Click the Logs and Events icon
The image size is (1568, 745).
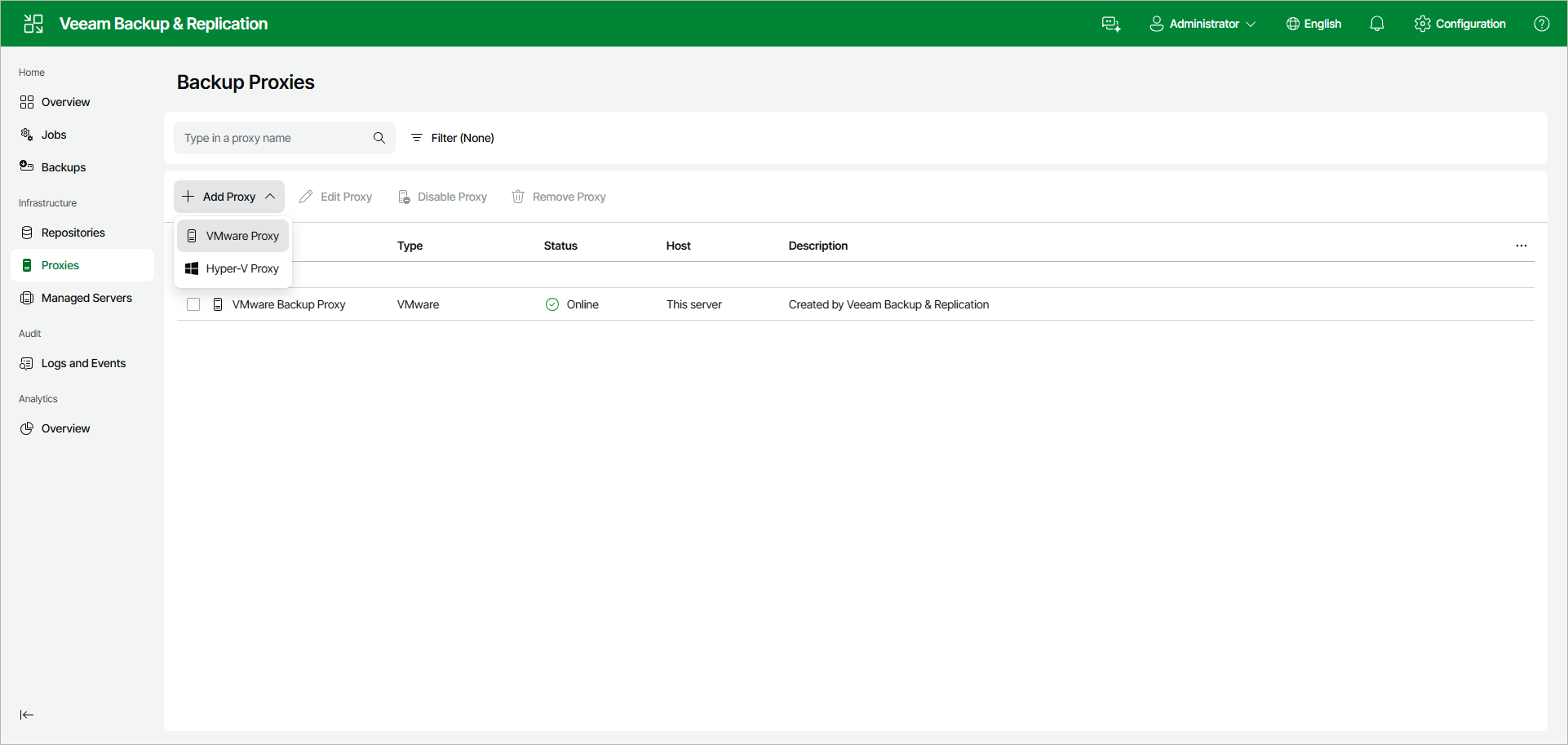tap(27, 363)
